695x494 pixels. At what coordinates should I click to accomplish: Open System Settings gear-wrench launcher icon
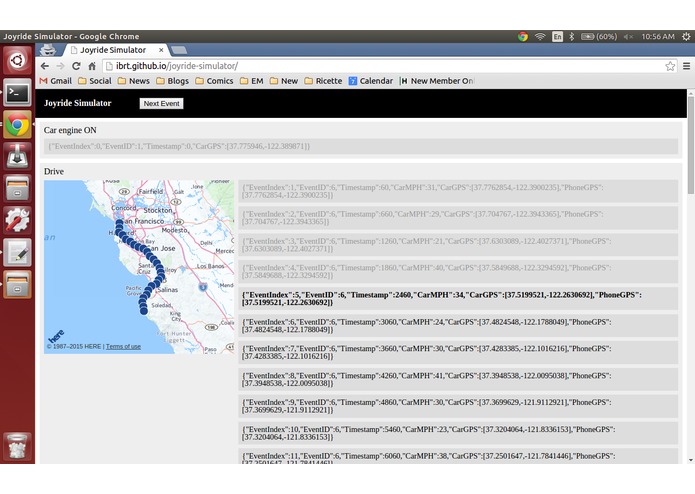[17, 220]
